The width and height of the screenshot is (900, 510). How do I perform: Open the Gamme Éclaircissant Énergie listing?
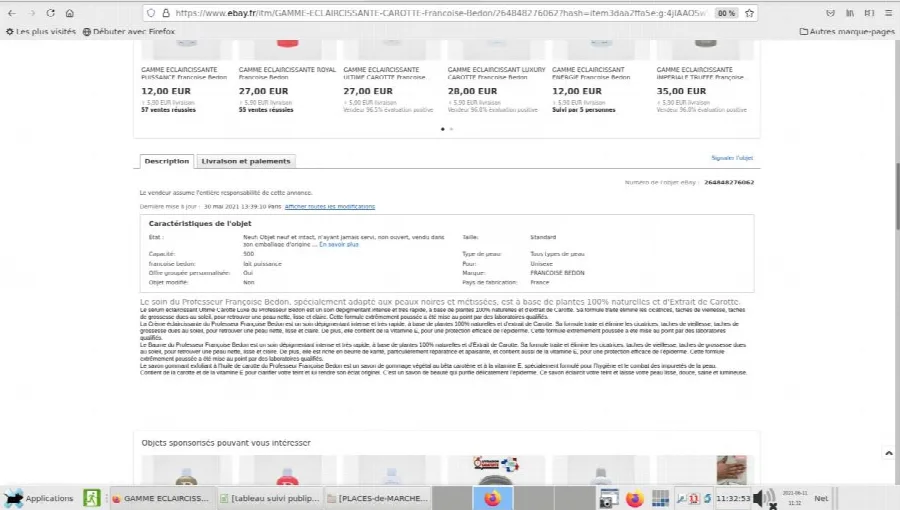click(591, 73)
